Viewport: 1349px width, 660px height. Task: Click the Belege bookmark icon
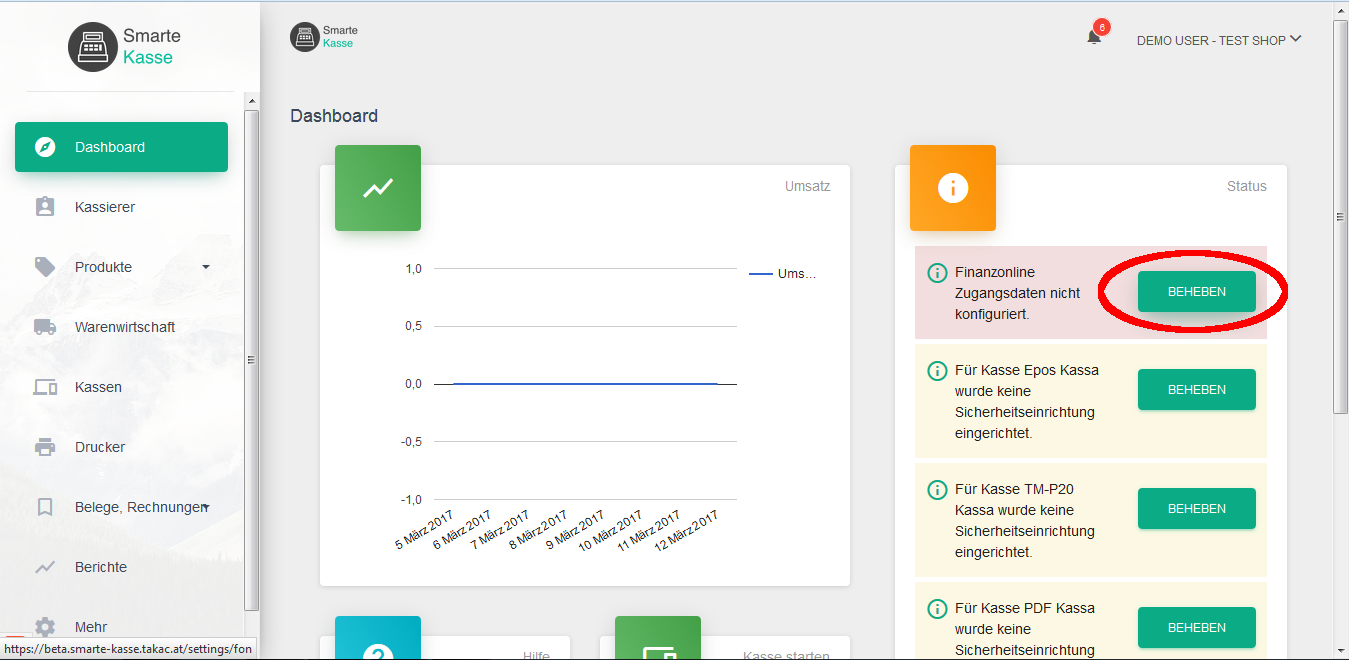pos(45,507)
